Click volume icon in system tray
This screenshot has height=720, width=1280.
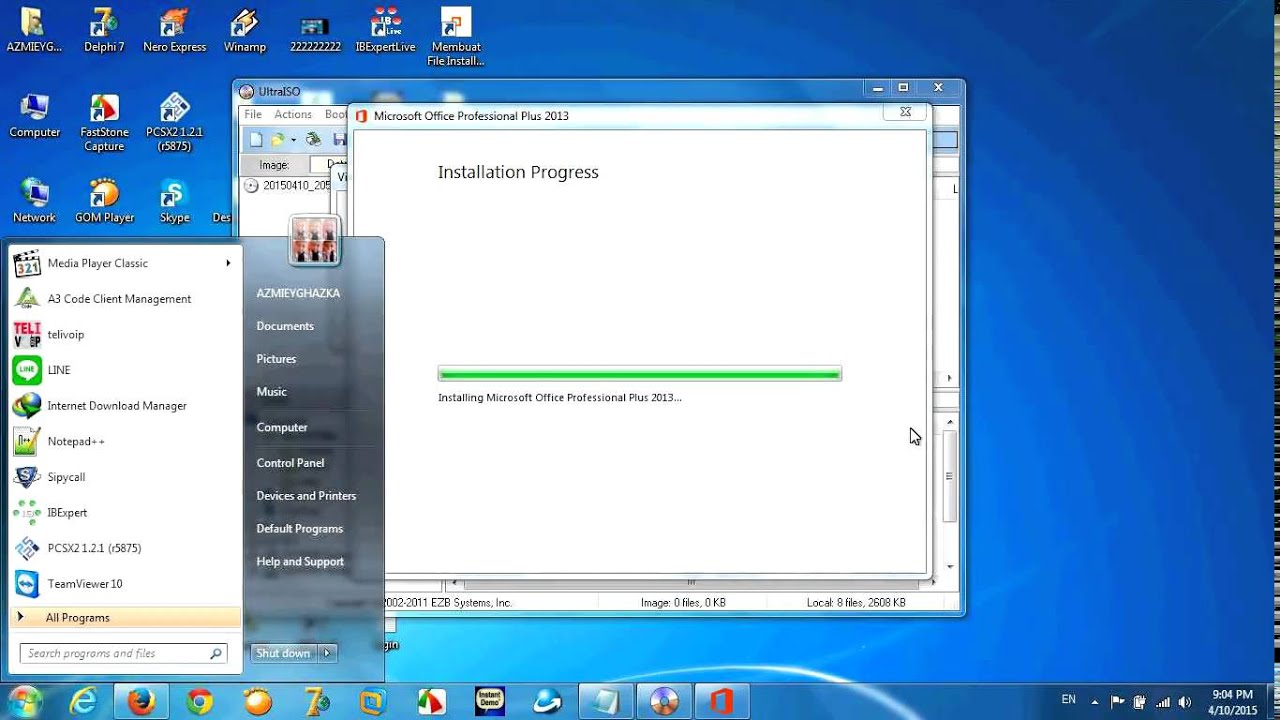coord(1185,702)
